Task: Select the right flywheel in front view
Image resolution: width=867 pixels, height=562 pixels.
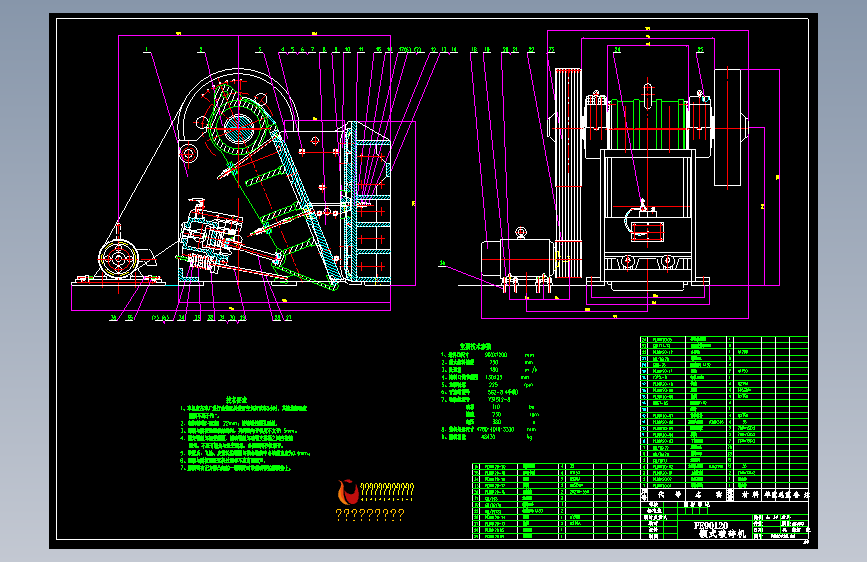Action: (x=728, y=127)
